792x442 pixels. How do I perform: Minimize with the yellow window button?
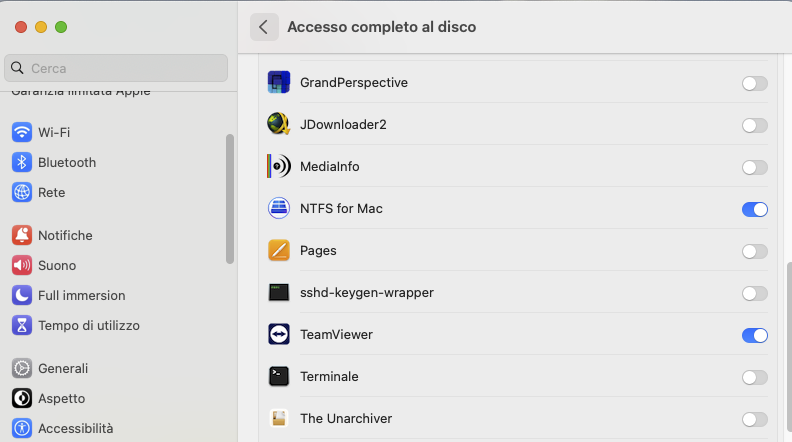(x=41, y=27)
